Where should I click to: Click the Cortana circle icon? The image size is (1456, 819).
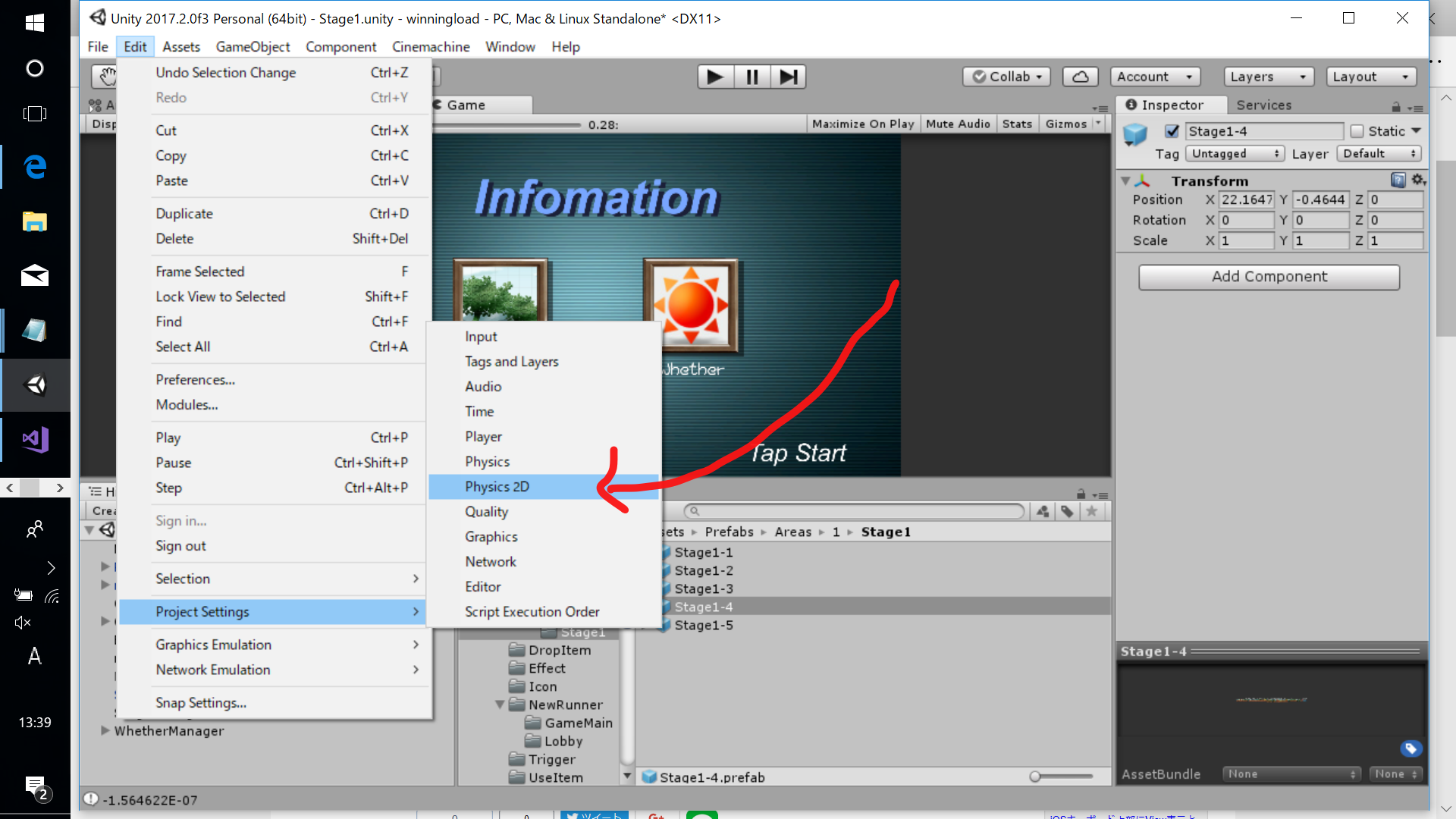coord(35,69)
